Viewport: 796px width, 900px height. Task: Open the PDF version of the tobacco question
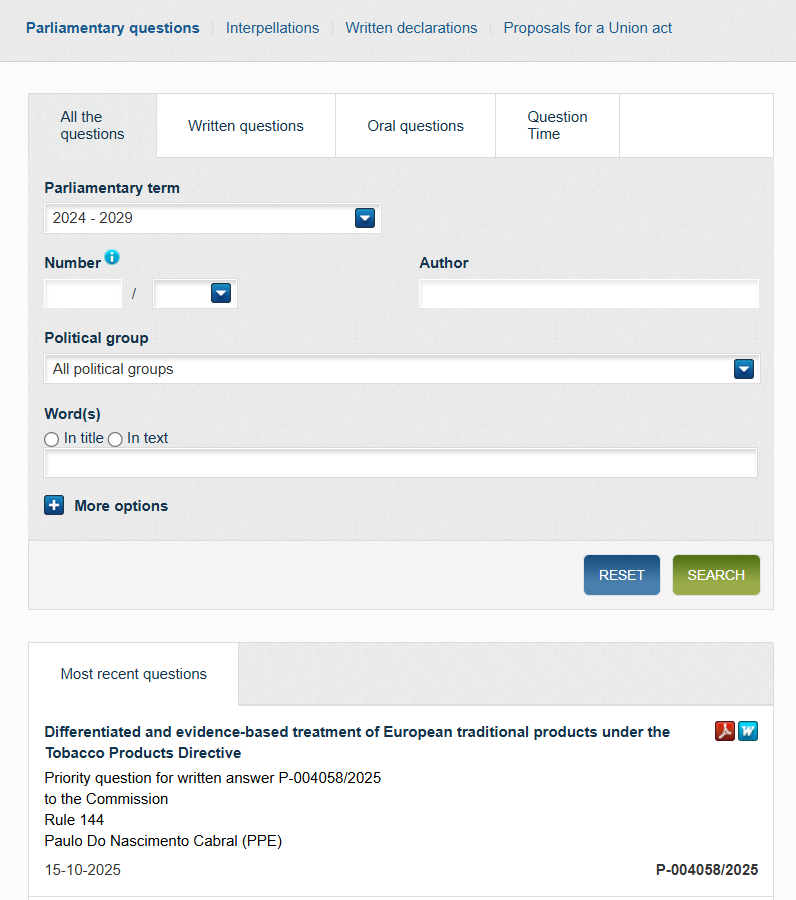point(725,731)
